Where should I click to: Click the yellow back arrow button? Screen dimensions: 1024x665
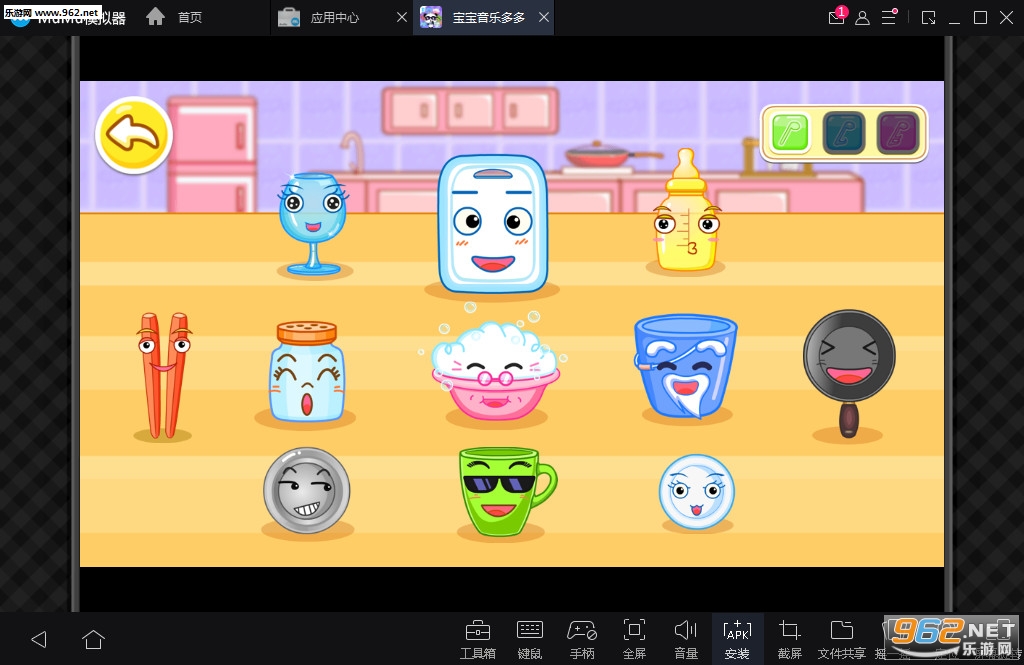pyautogui.click(x=134, y=135)
